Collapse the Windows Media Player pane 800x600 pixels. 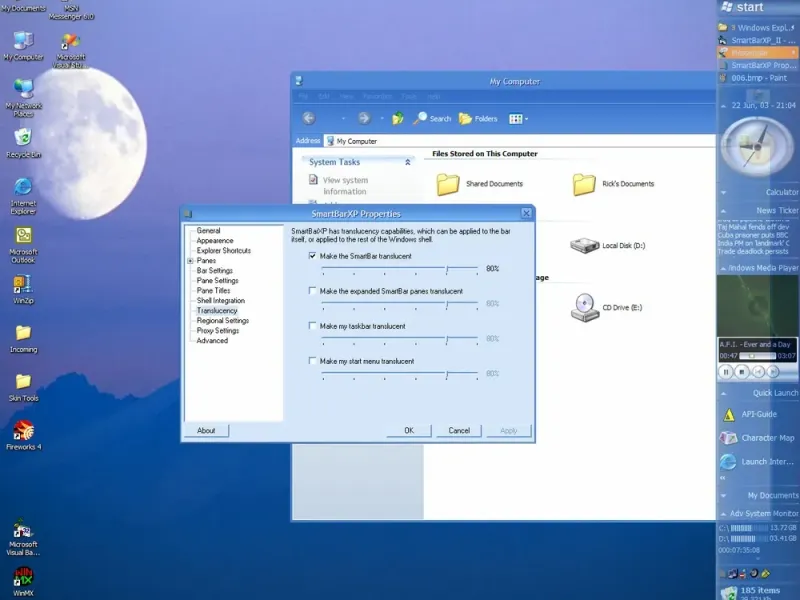723,268
